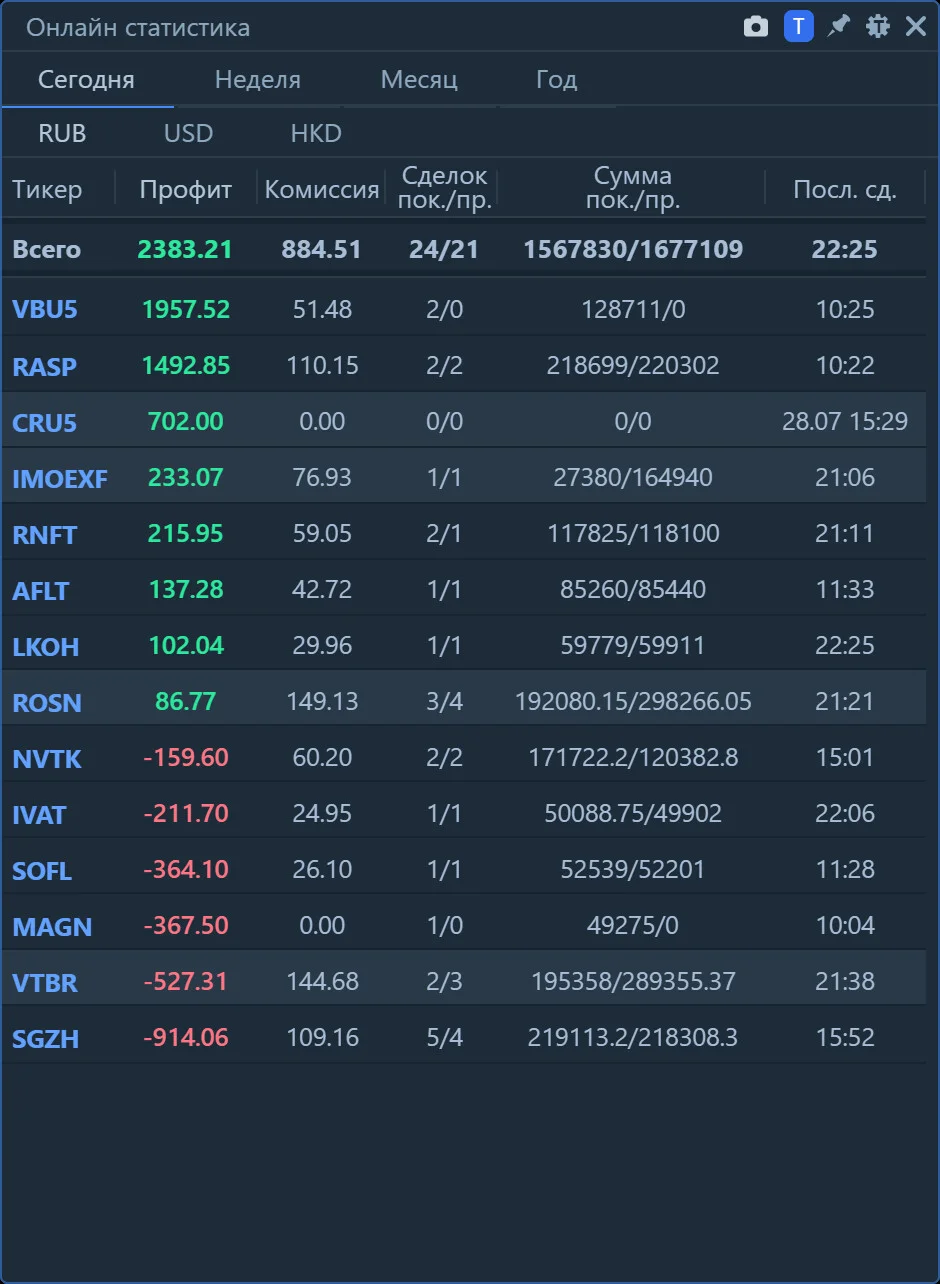Choose the HKD currency tab
Viewport: 940px width, 1284px height.
[x=316, y=133]
